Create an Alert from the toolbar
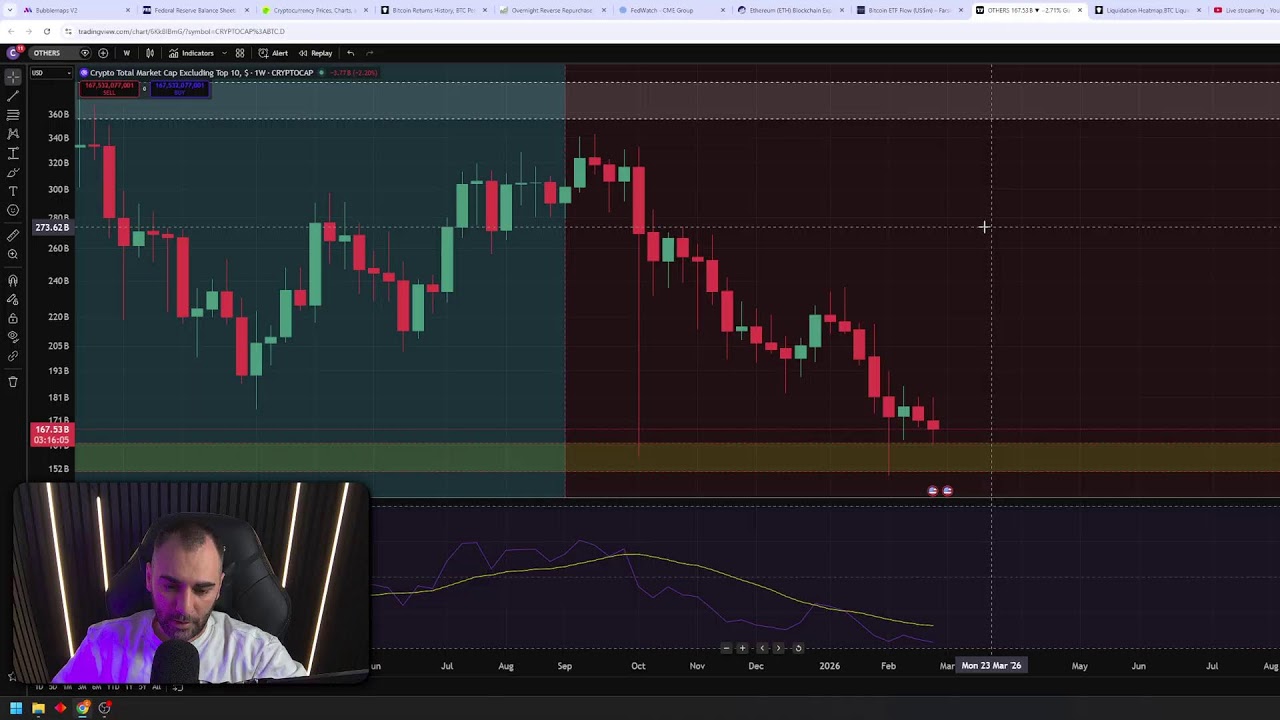The height and width of the screenshot is (720, 1280). [273, 53]
